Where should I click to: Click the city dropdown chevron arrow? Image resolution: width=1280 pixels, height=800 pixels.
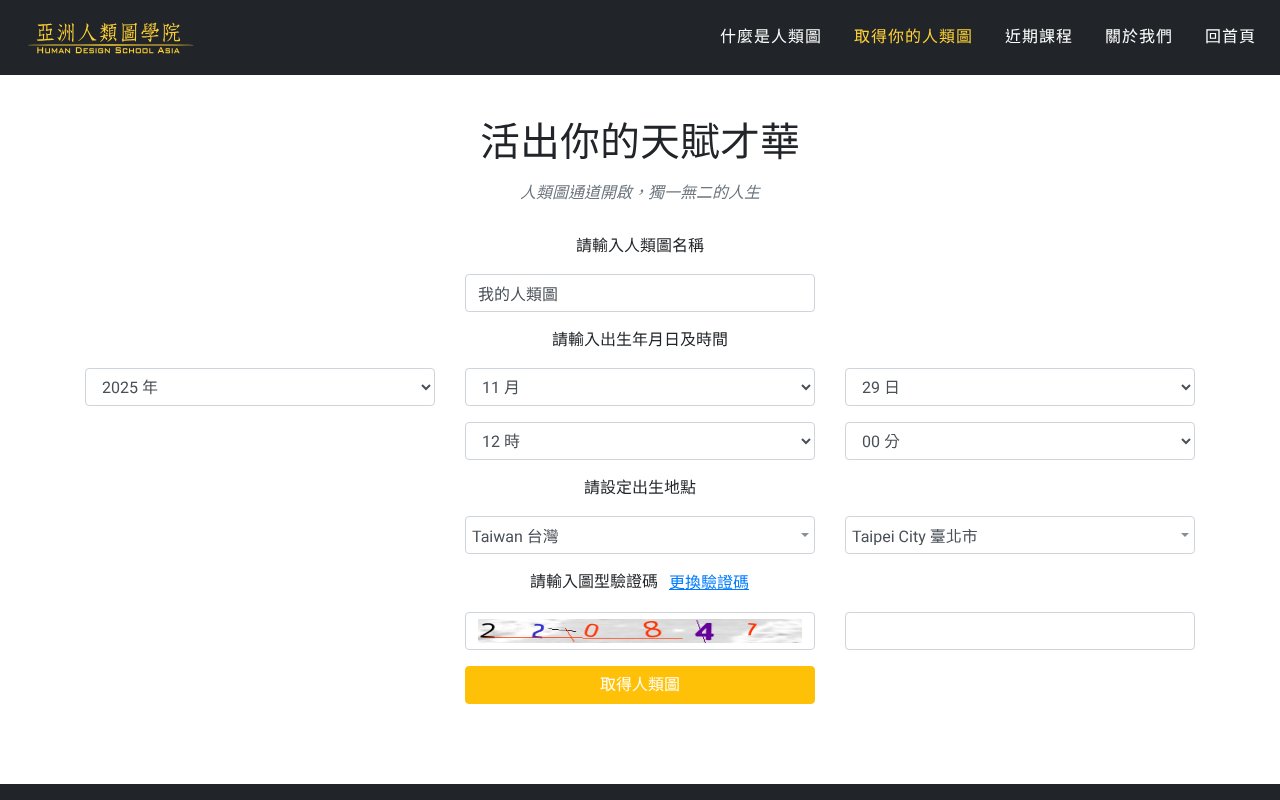[1185, 535]
